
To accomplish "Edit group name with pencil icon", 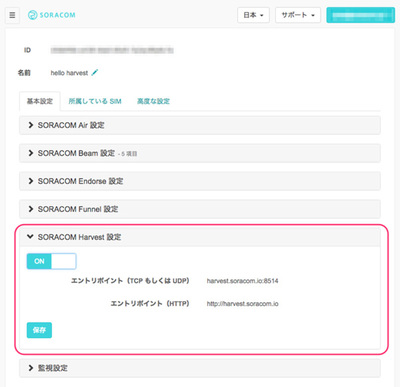I will point(95,72).
